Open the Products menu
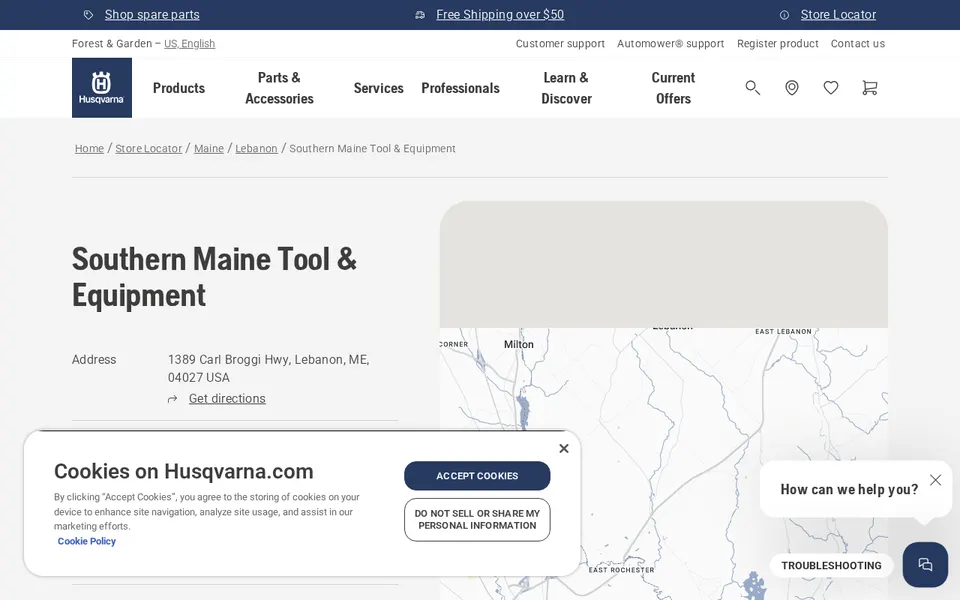This screenshot has height=600, width=960. 179,88
